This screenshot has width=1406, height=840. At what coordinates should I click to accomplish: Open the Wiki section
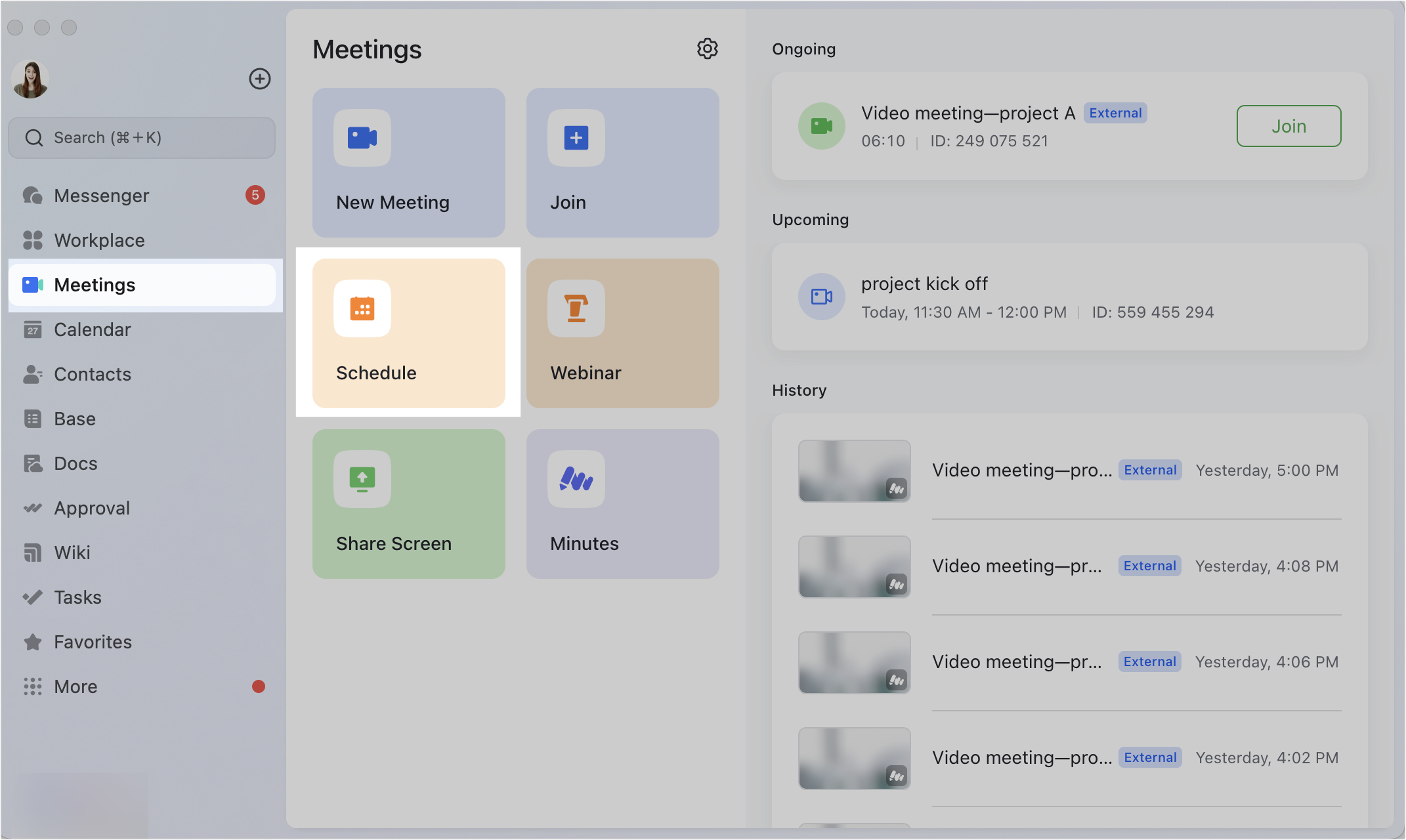click(72, 553)
